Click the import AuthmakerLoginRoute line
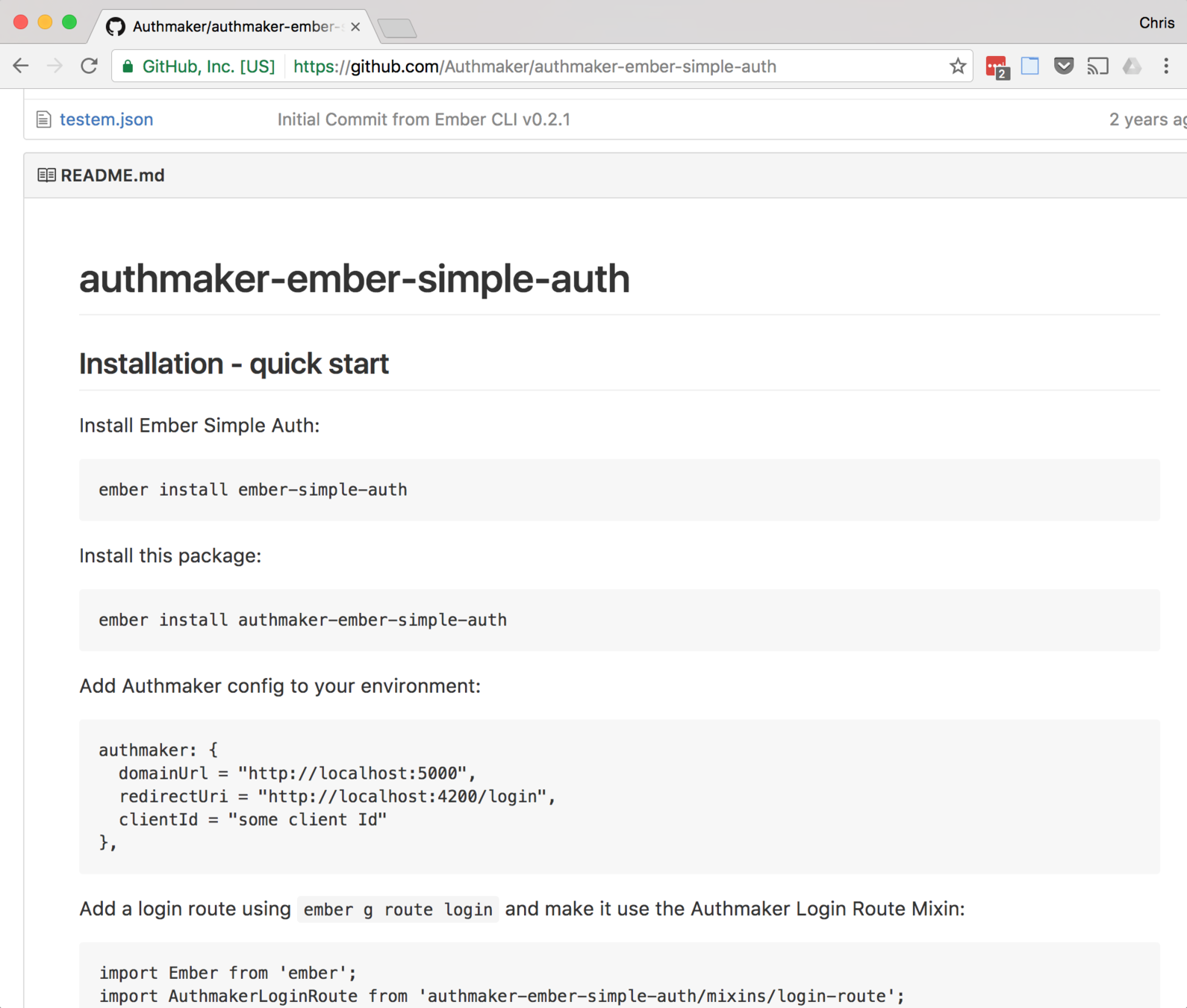The width and height of the screenshot is (1187, 1008). pyautogui.click(x=502, y=996)
